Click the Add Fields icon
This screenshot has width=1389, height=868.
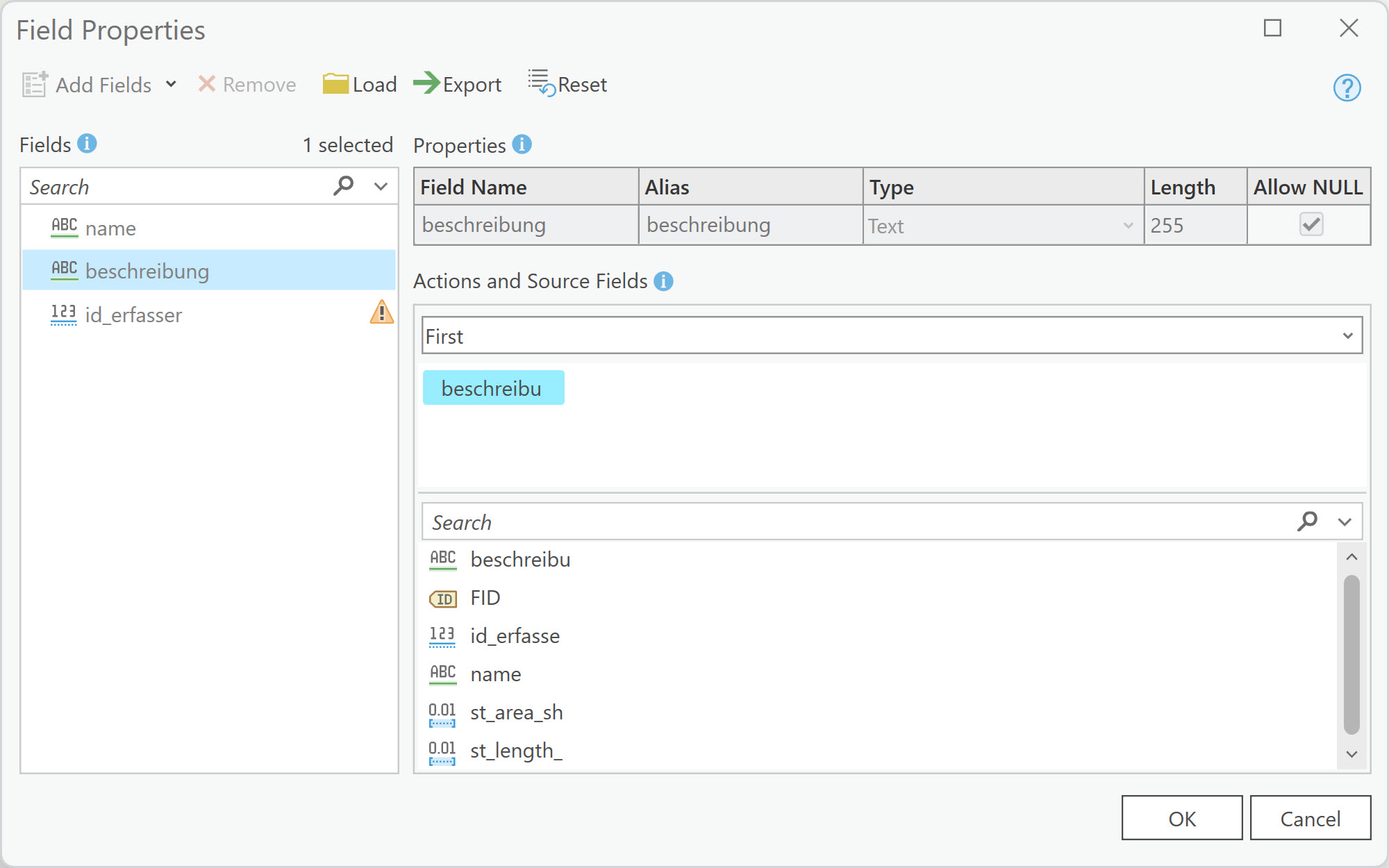click(x=34, y=84)
